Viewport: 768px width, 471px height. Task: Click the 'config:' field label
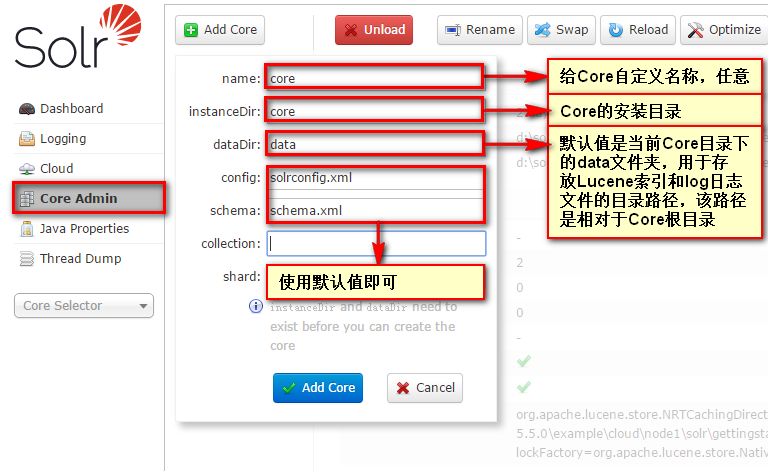(x=241, y=177)
